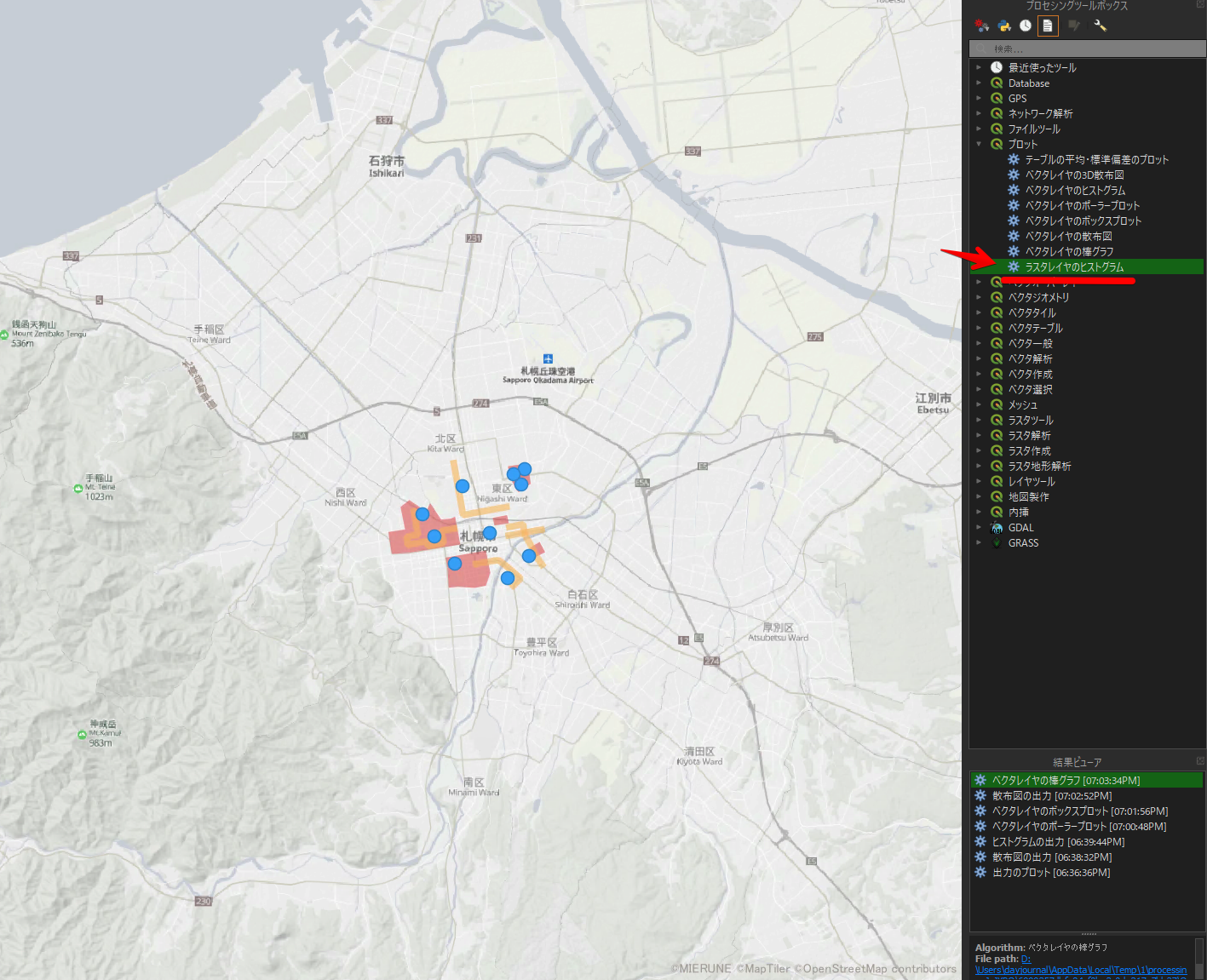Open the models menu with red gear icon
1207x980 pixels.
pos(982,26)
